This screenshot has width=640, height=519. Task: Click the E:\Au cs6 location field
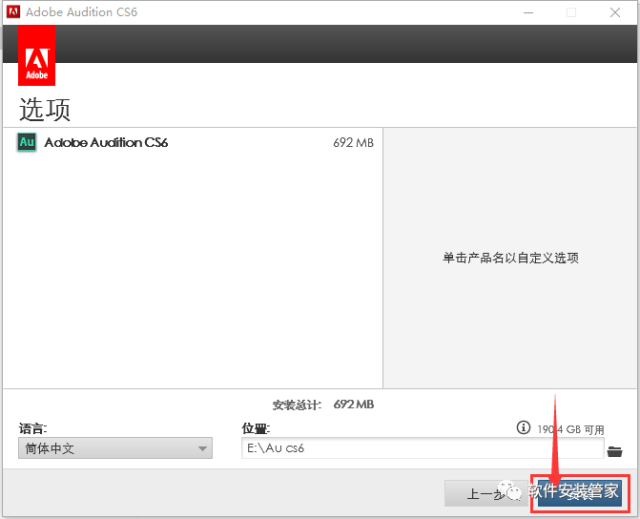click(x=422, y=449)
